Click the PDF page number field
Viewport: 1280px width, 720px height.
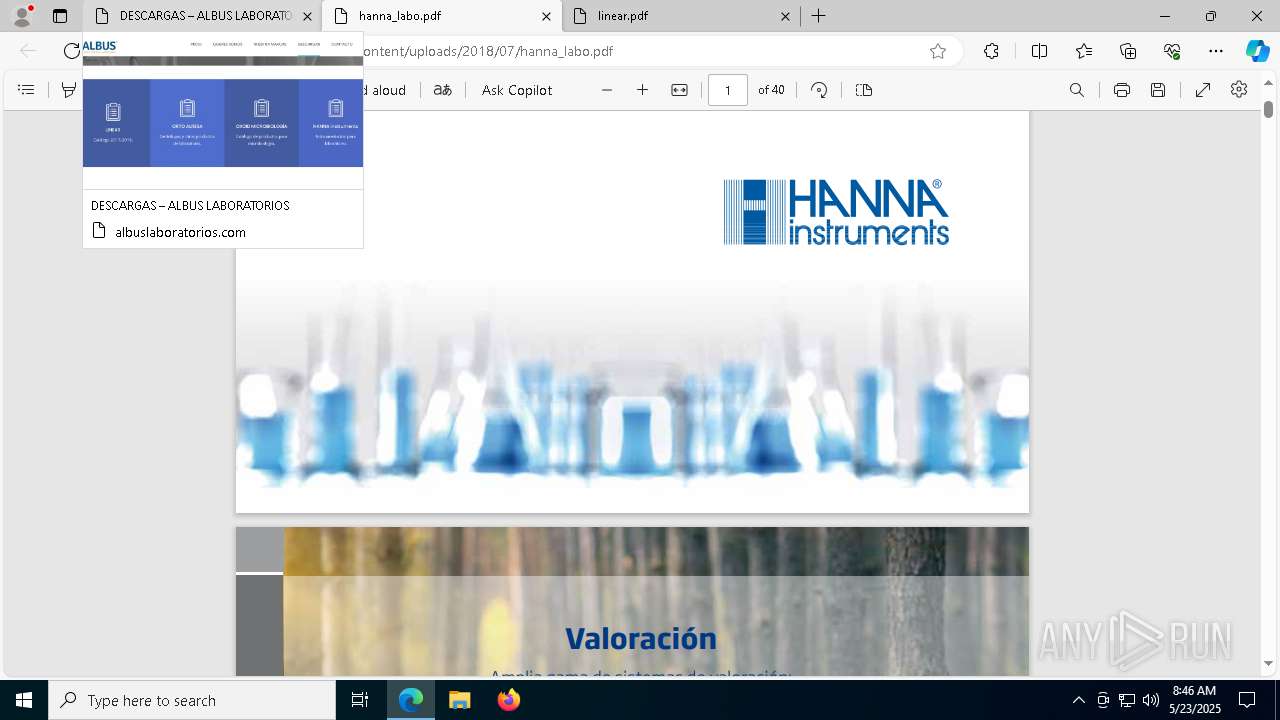point(728,90)
